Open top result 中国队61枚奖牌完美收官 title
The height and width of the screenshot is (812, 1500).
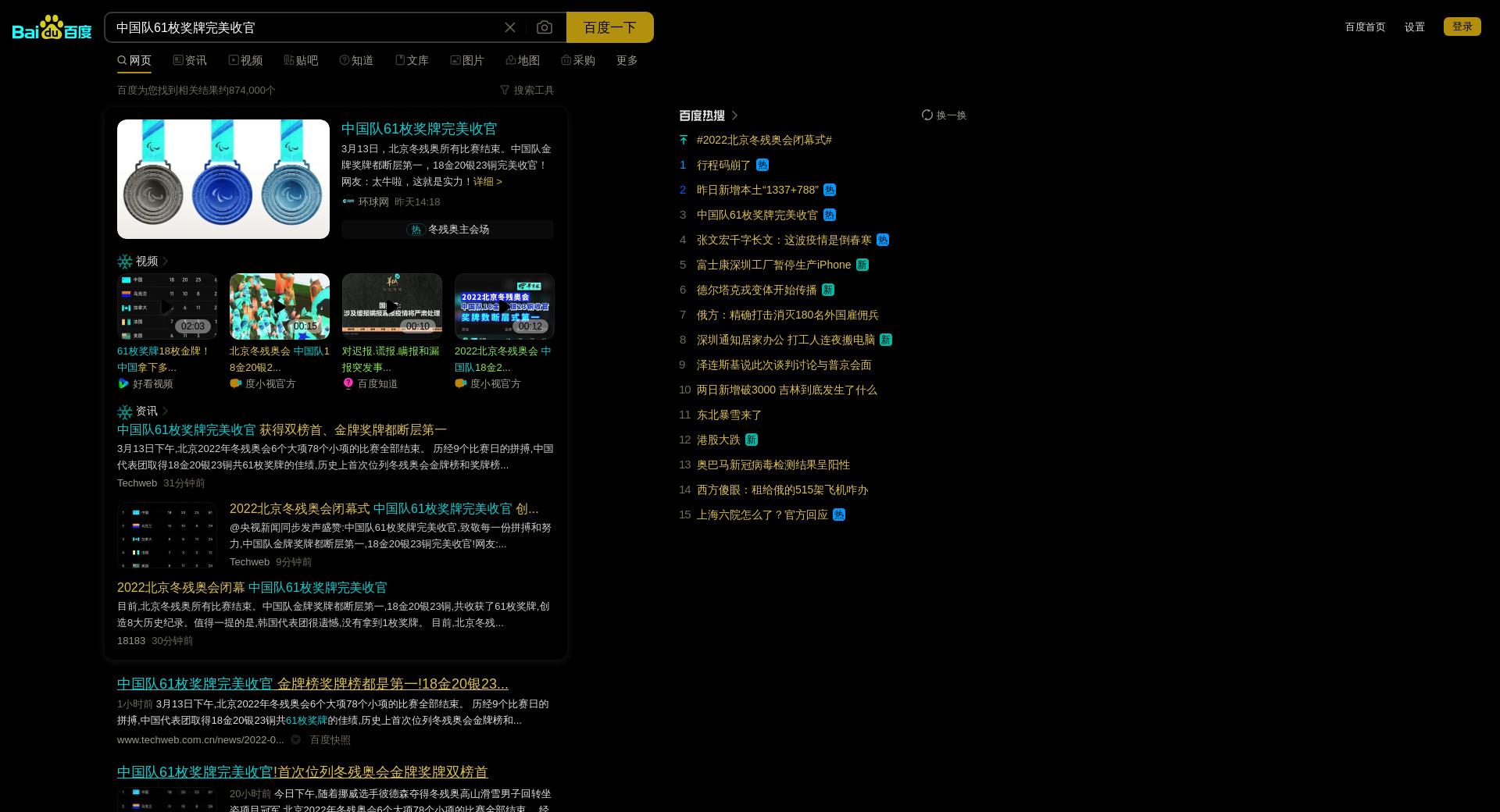[x=419, y=129]
